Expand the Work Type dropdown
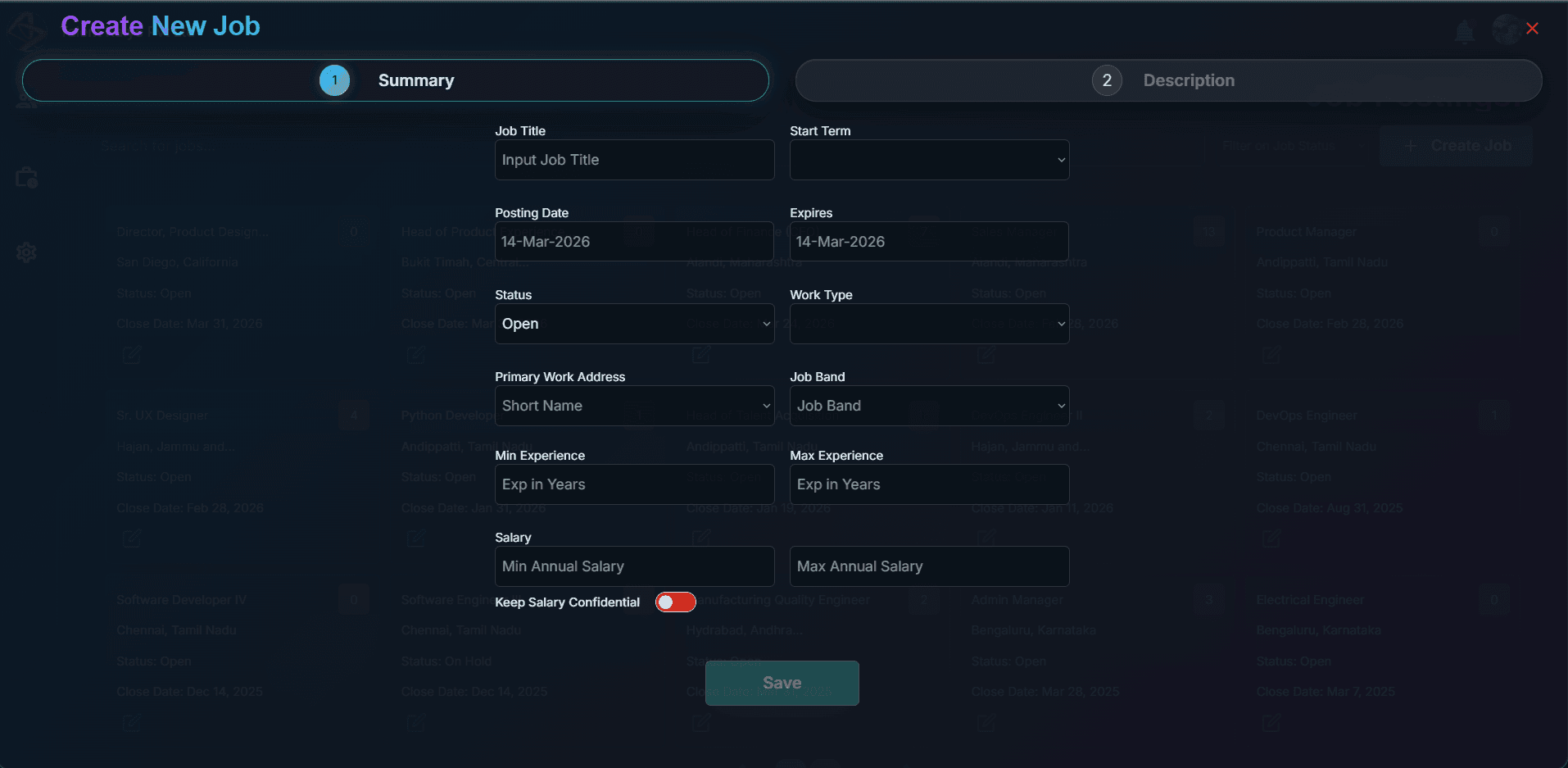 coord(928,324)
